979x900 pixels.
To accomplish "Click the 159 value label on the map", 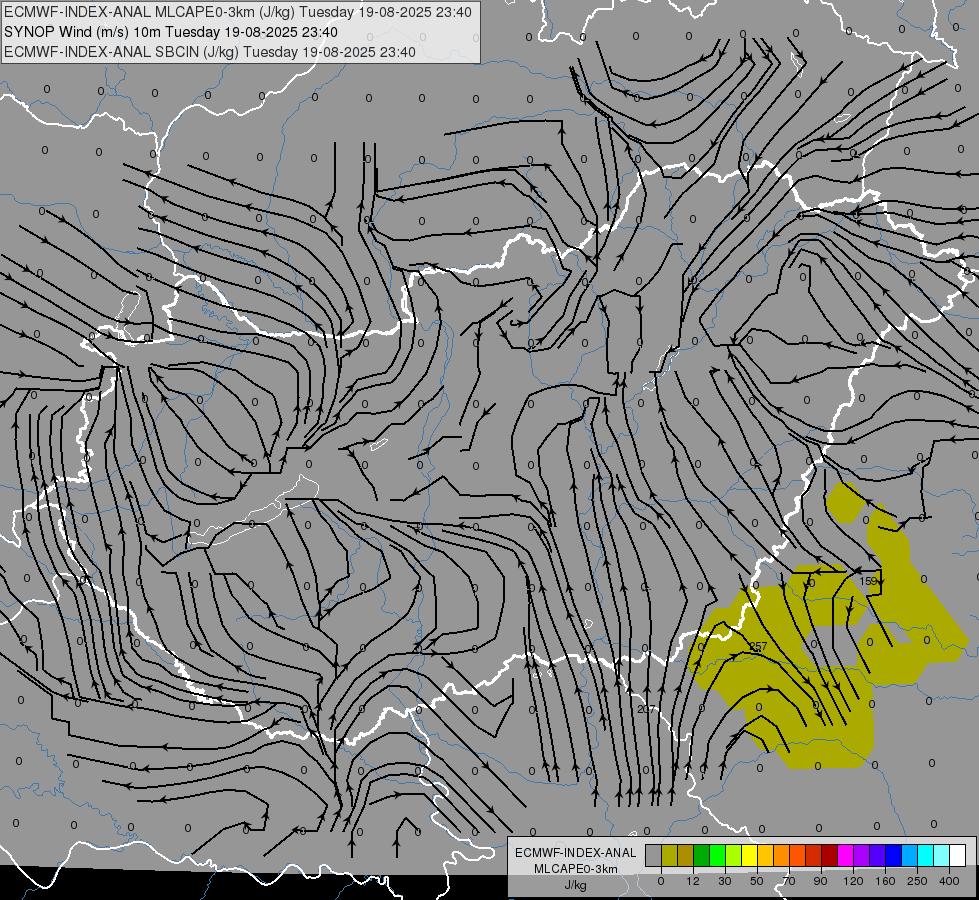I will pyautogui.click(x=868, y=581).
